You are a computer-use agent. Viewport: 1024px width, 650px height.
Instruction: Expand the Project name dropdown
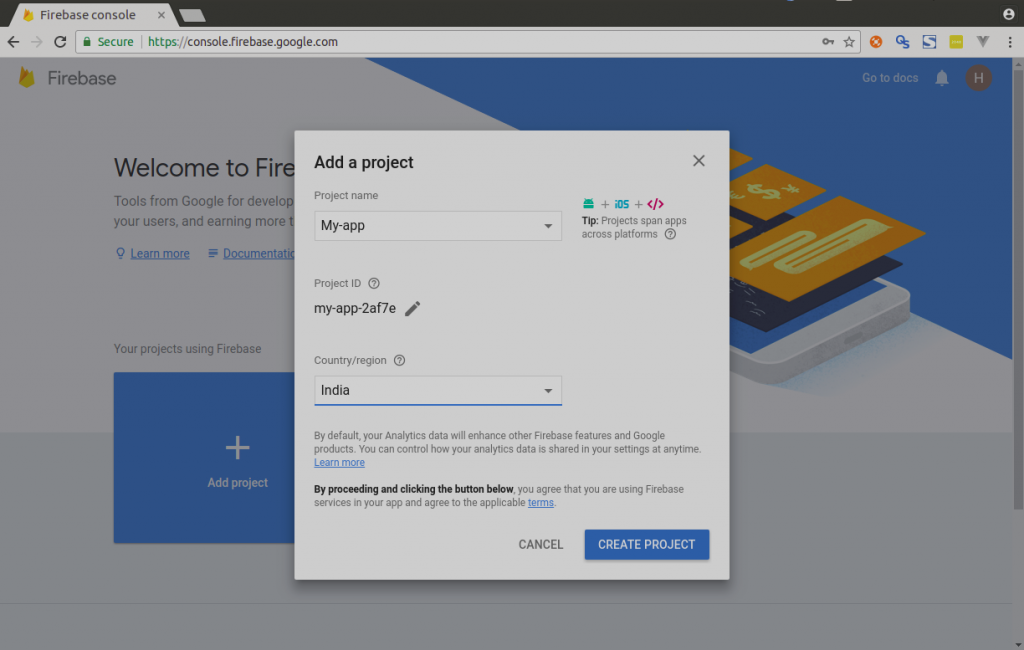point(438,226)
